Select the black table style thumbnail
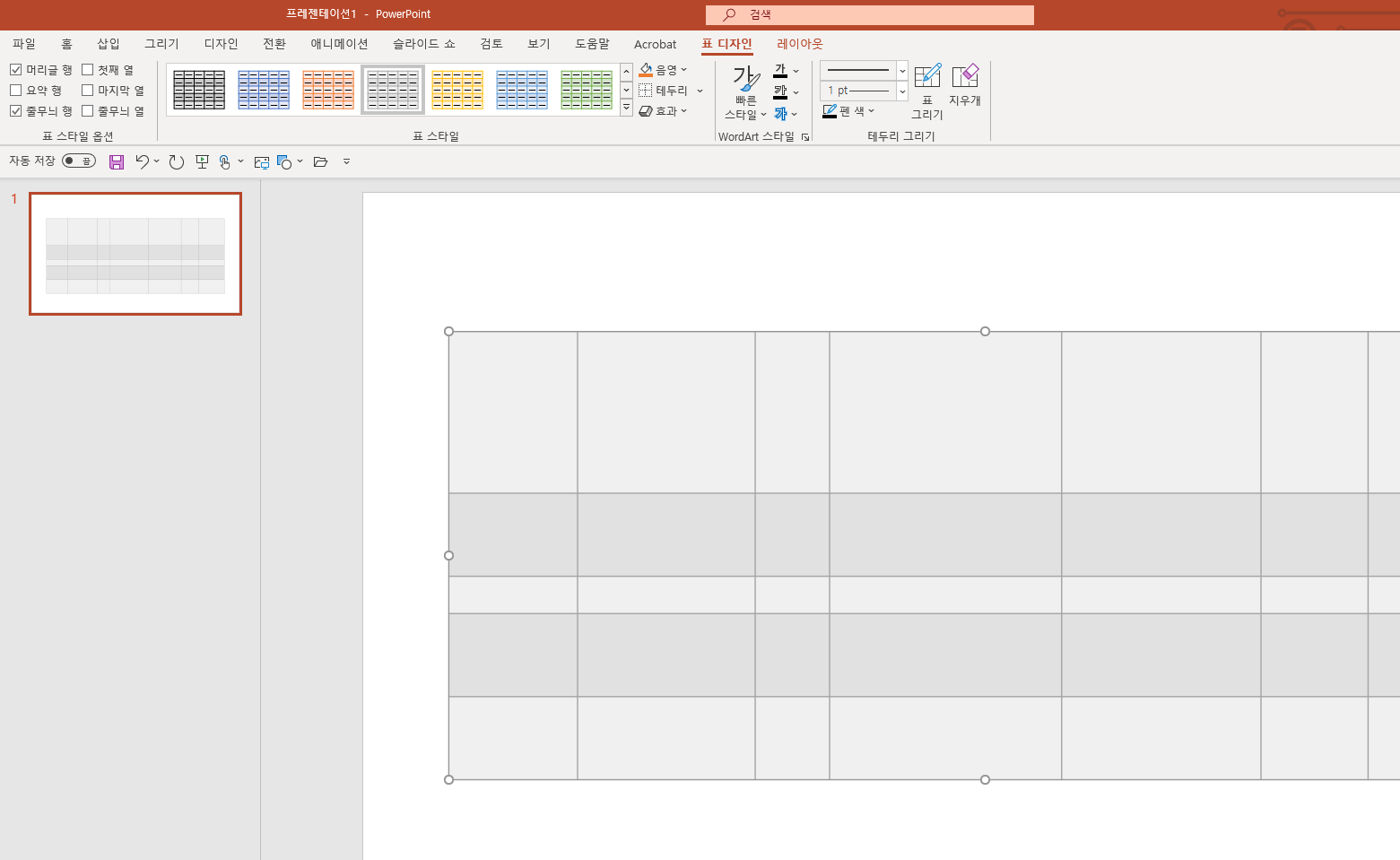1400x860 pixels. (199, 90)
